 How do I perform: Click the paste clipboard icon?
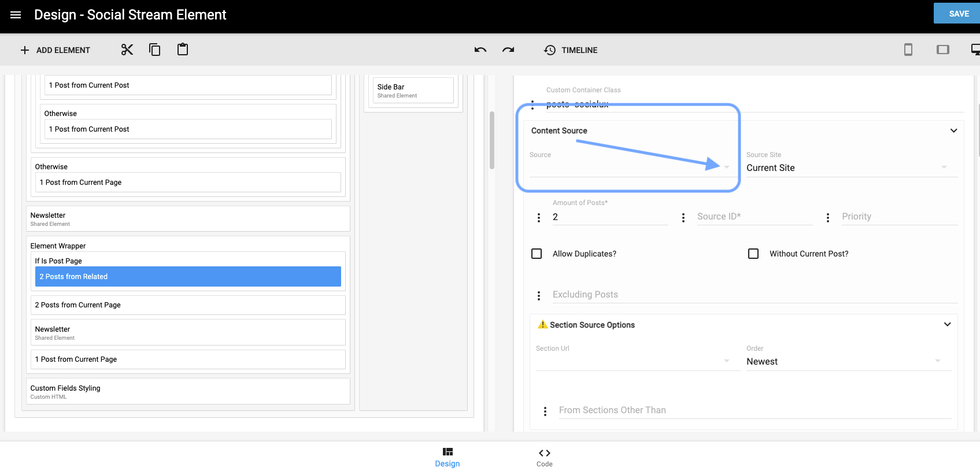[183, 50]
